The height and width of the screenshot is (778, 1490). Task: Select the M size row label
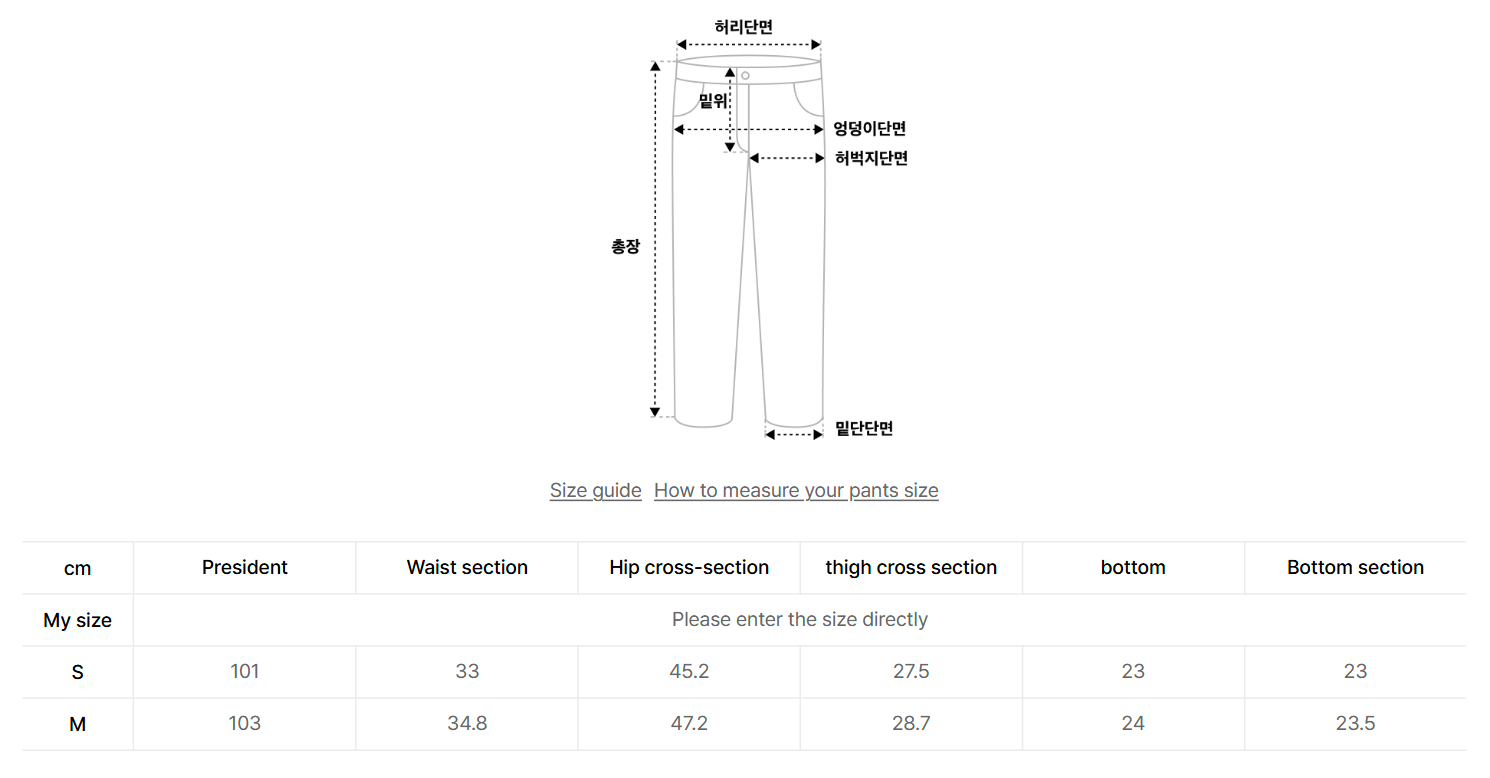[x=77, y=724]
